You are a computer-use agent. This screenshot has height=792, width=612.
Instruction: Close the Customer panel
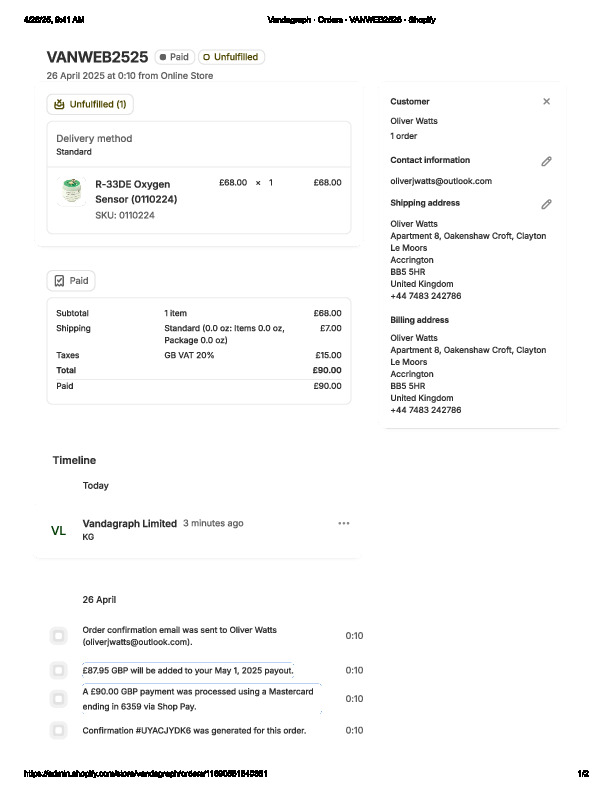(546, 101)
